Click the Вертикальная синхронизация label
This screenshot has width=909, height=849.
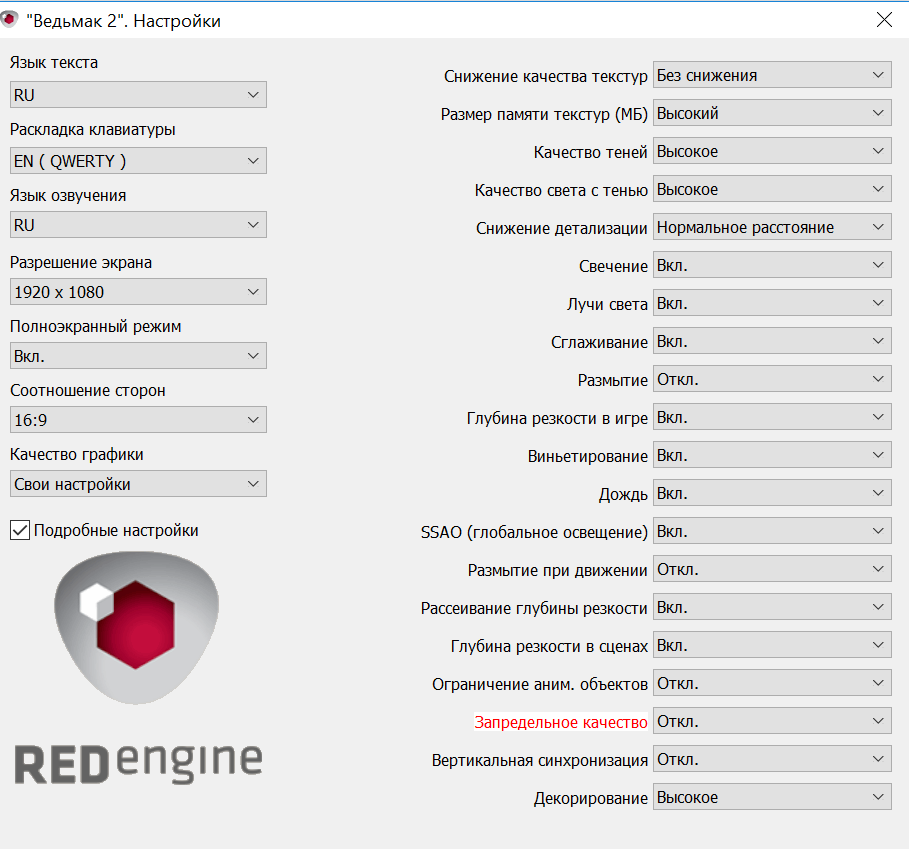[540, 760]
